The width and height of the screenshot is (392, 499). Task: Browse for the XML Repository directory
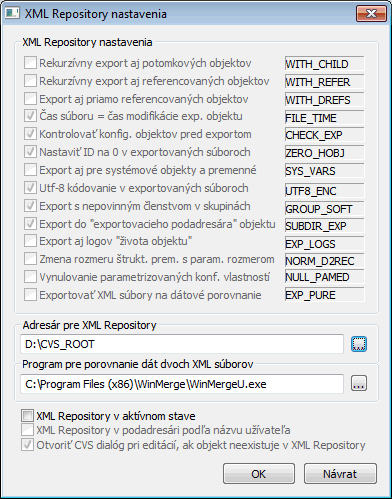tap(359, 344)
